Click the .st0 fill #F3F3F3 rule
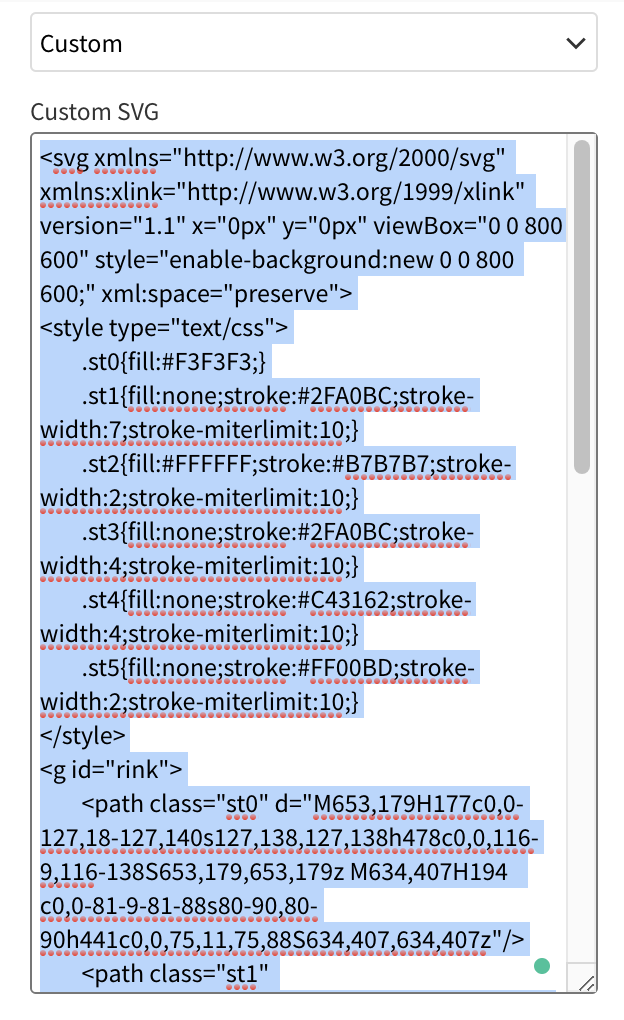 pos(176,362)
